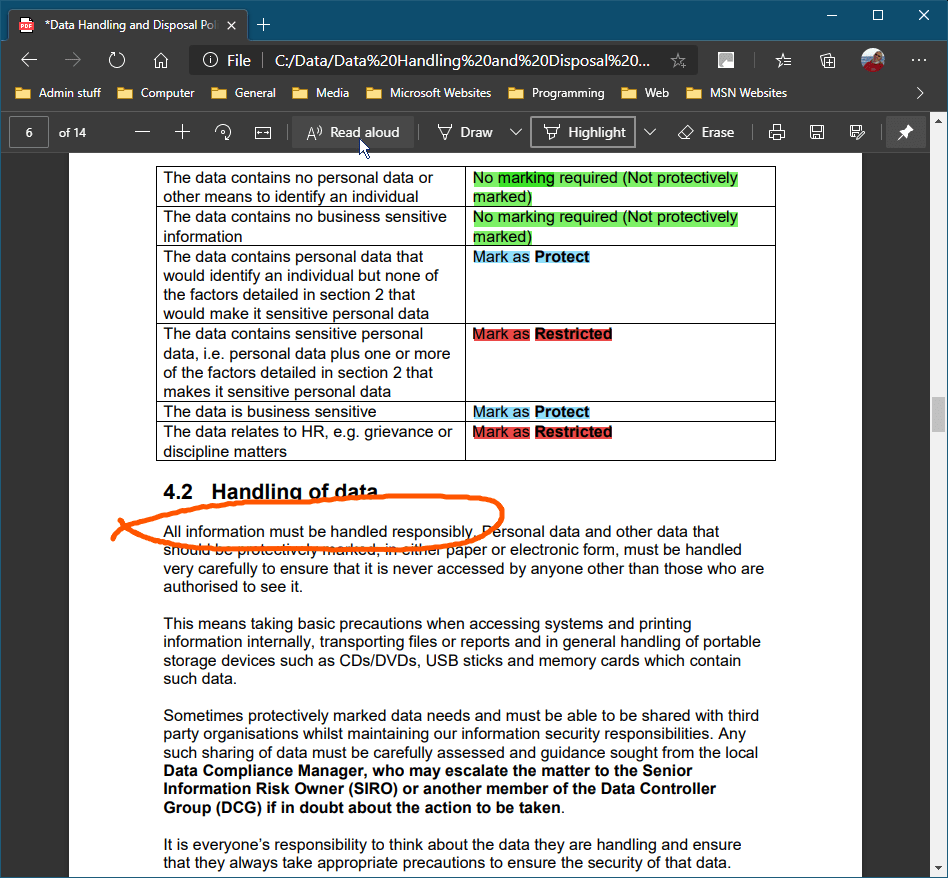Screen dimensions: 948x878
Task: Enable the Draw tool
Action: point(466,131)
